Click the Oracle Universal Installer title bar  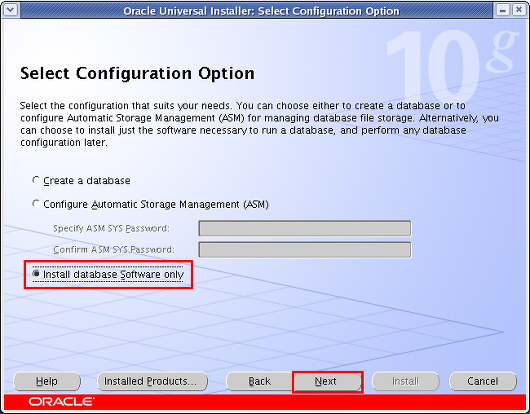(261, 11)
